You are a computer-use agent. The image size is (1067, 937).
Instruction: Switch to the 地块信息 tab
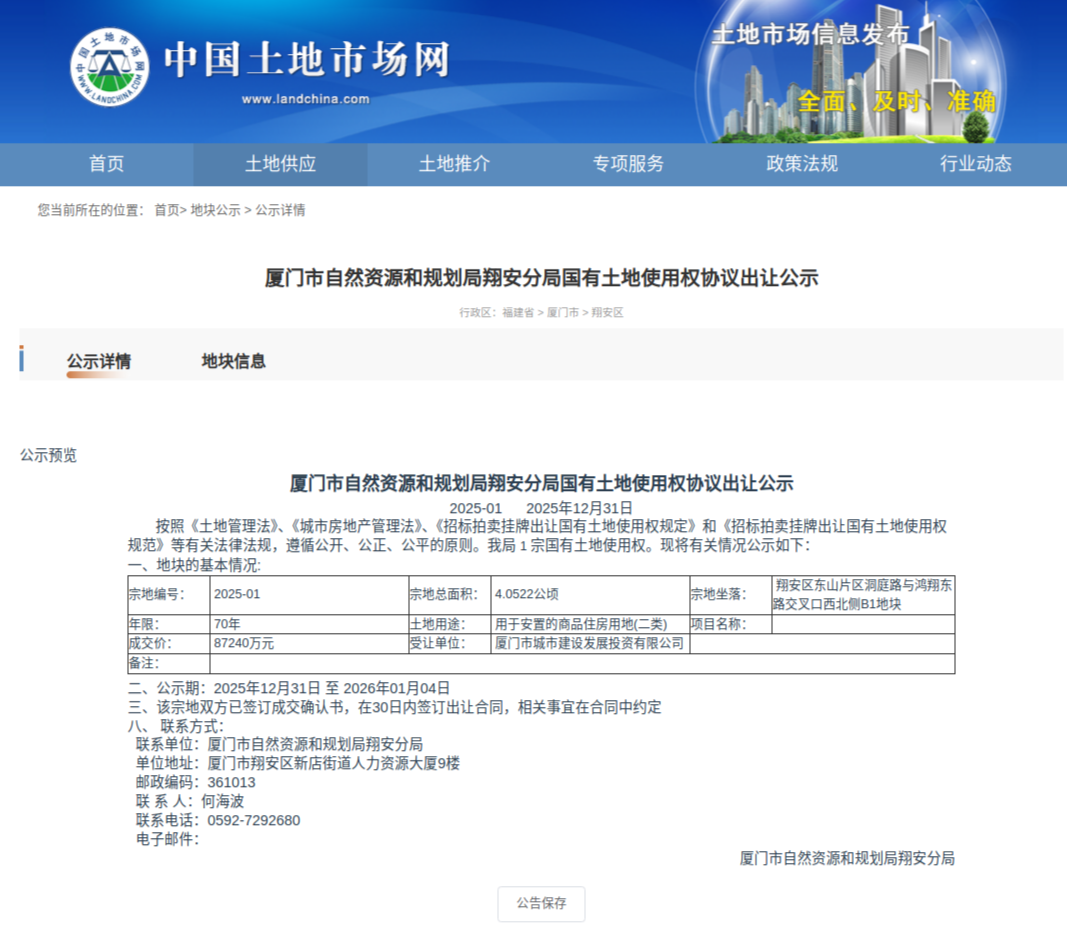(x=234, y=362)
